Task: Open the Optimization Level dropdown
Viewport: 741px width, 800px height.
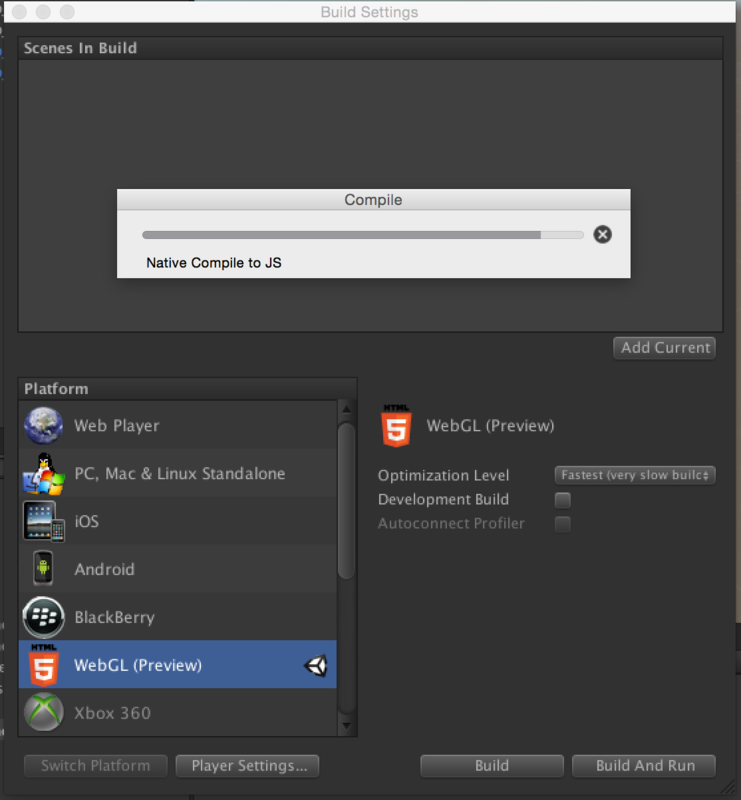Action: [635, 475]
